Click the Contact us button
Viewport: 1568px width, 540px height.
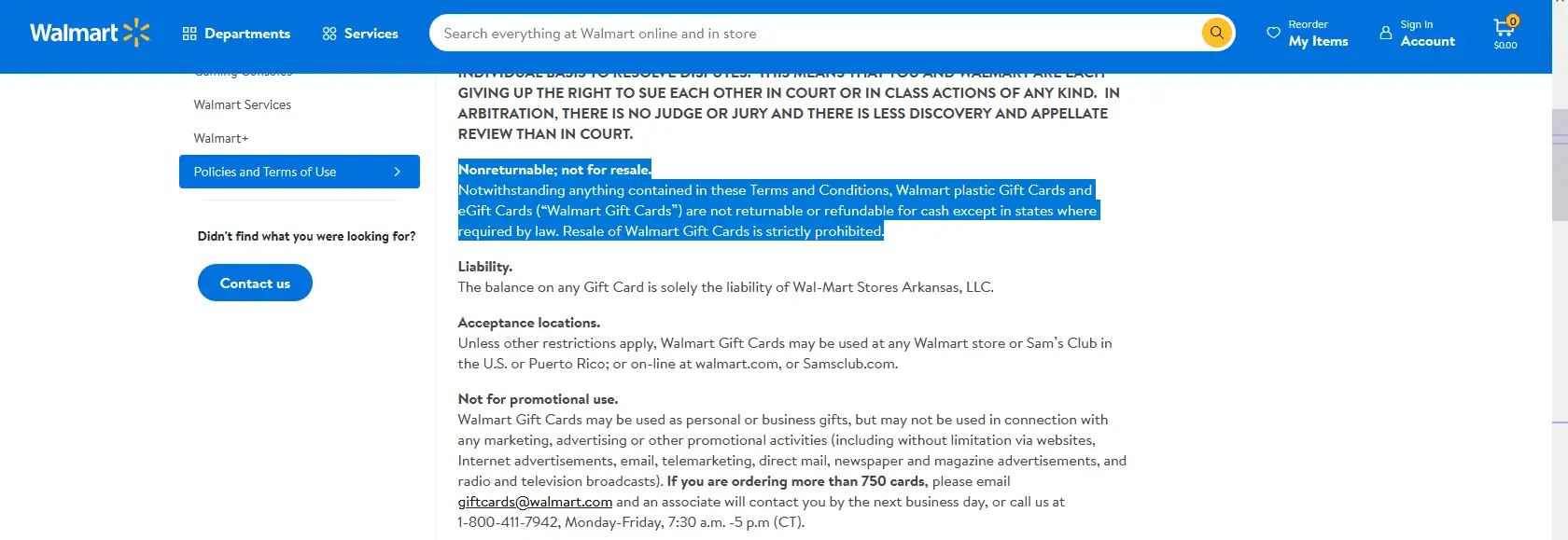[255, 284]
